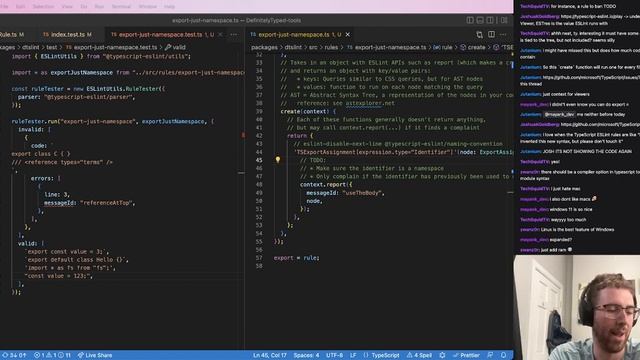640x360 pixels.
Task: Click the '// TODO:' comment on line 45
Action: [x=313, y=160]
